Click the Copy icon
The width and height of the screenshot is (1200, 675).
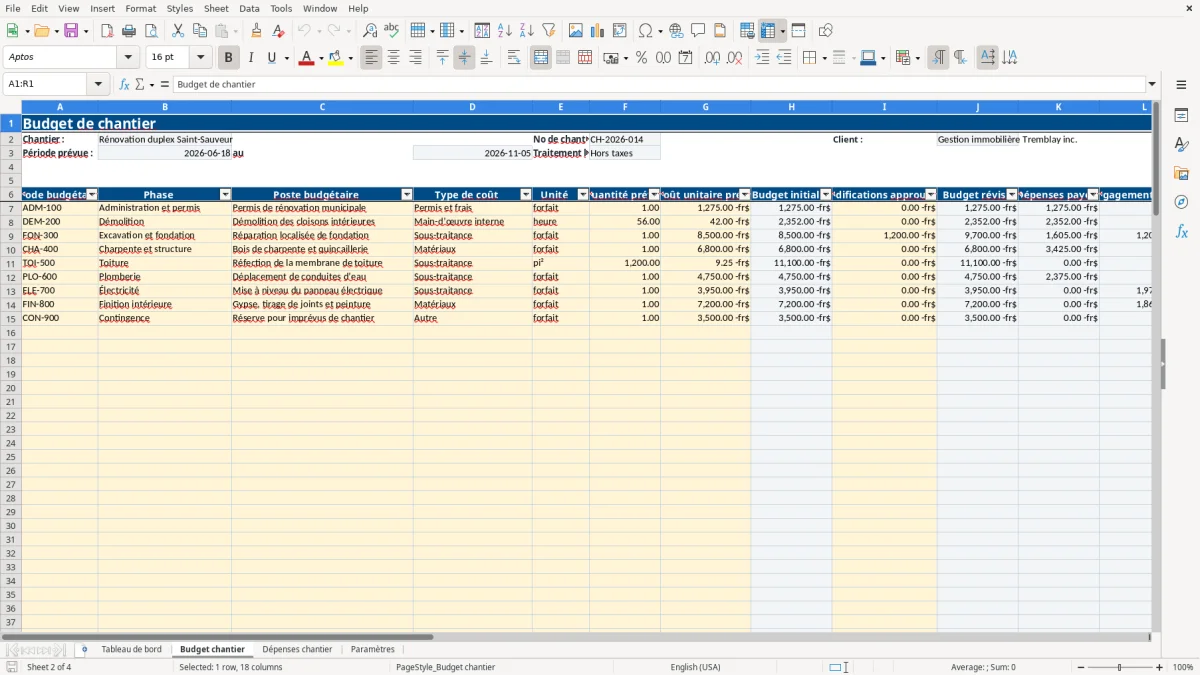[199, 31]
